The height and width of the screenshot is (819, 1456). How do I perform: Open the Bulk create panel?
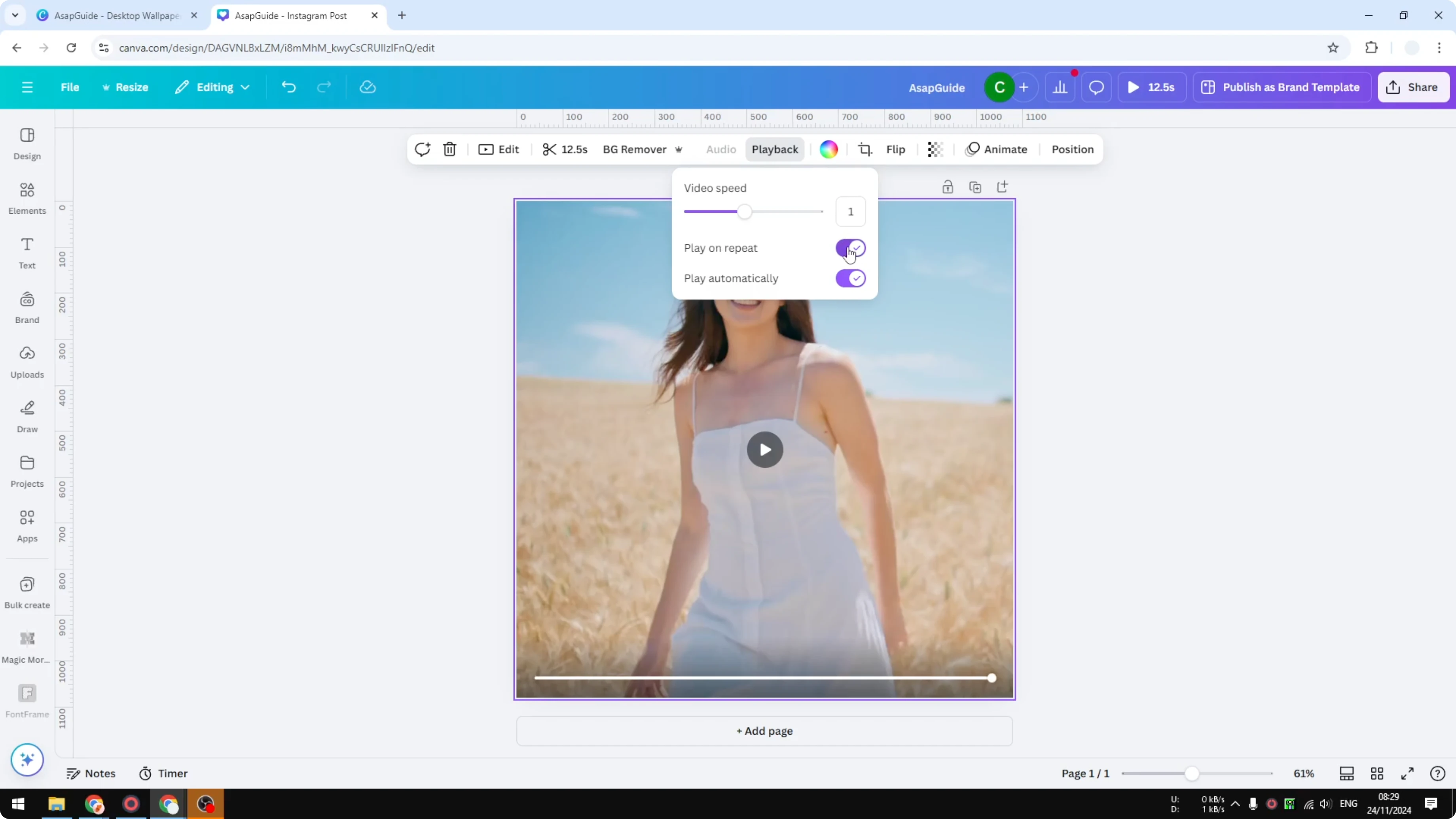[27, 592]
